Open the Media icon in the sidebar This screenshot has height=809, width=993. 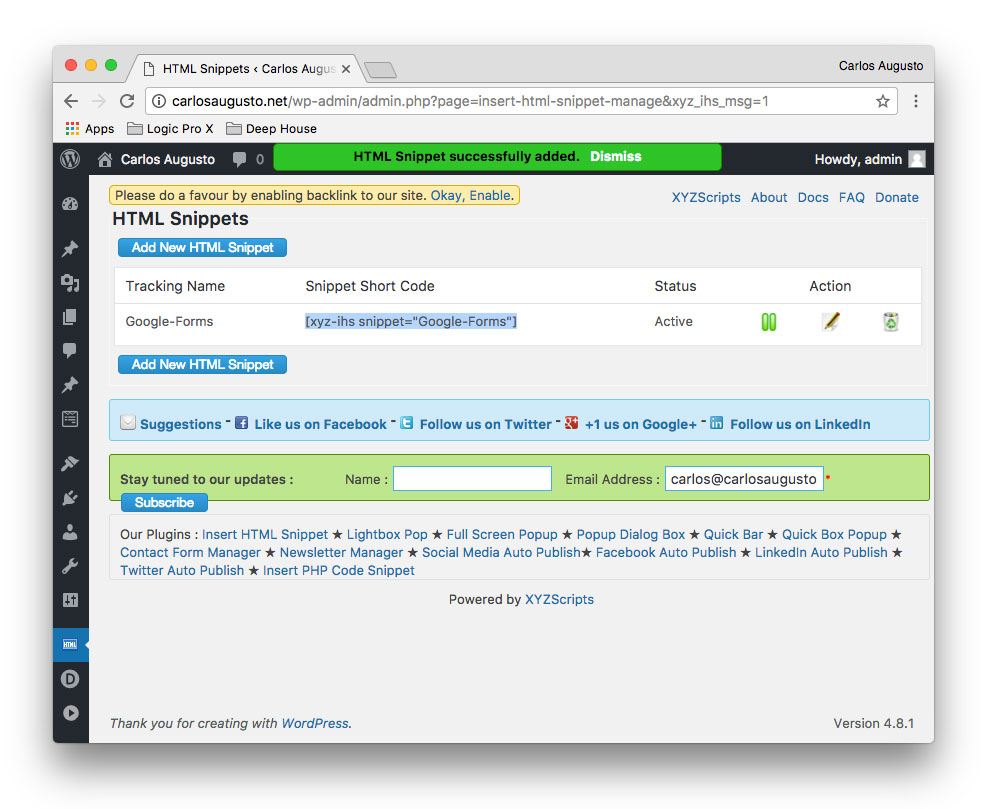point(70,283)
